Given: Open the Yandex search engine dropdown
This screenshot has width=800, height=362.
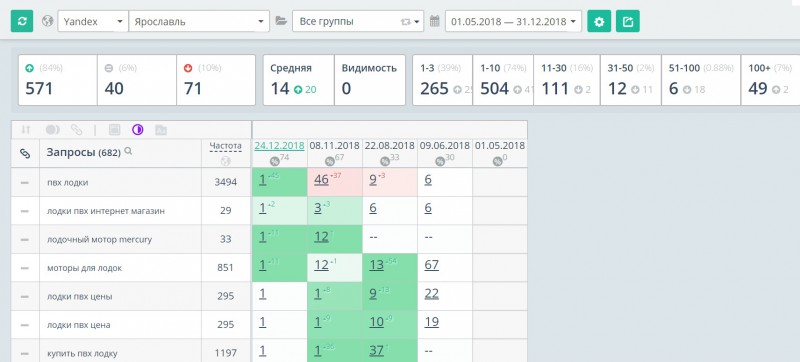Looking at the screenshot, I should pyautogui.click(x=93, y=21).
